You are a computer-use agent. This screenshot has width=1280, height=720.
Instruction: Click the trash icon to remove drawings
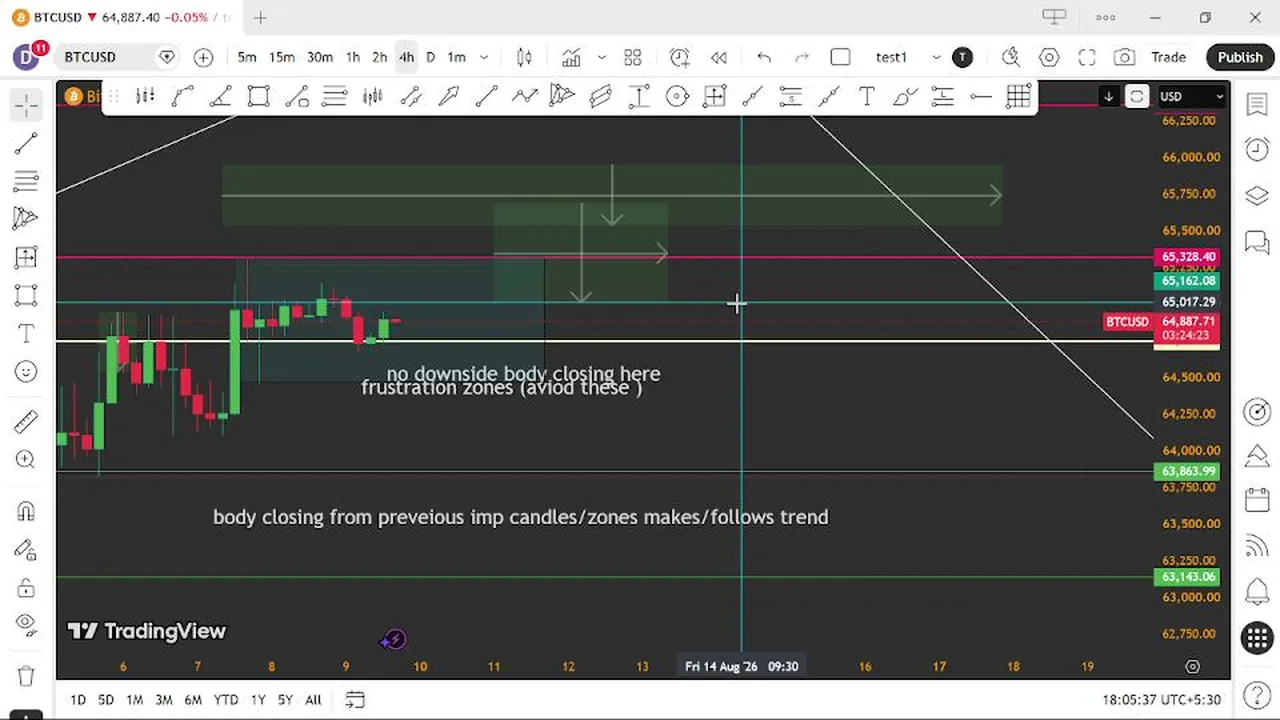click(x=26, y=675)
